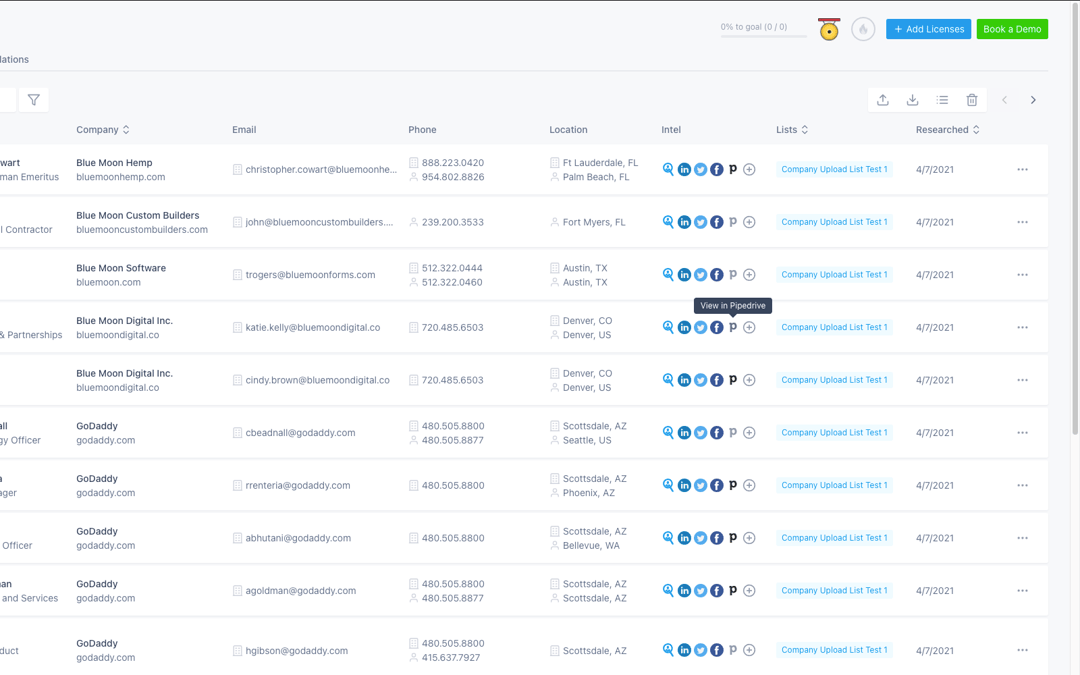Click the plus icon to add intel for cbeadnall

click(x=749, y=432)
